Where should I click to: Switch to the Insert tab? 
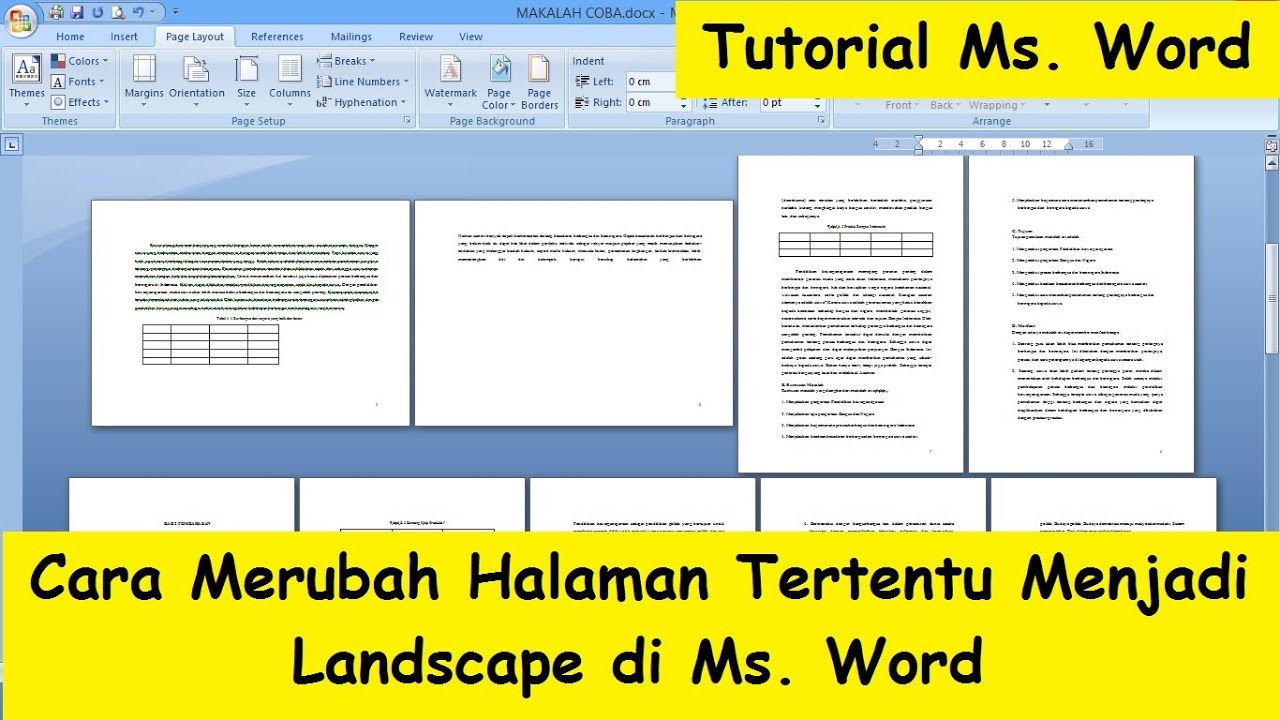(x=124, y=37)
